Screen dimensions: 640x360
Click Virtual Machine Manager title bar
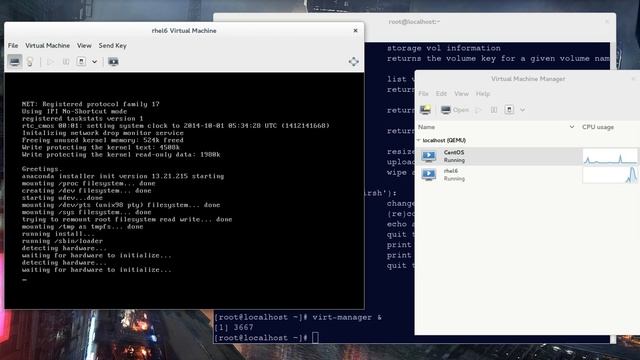pos(527,79)
